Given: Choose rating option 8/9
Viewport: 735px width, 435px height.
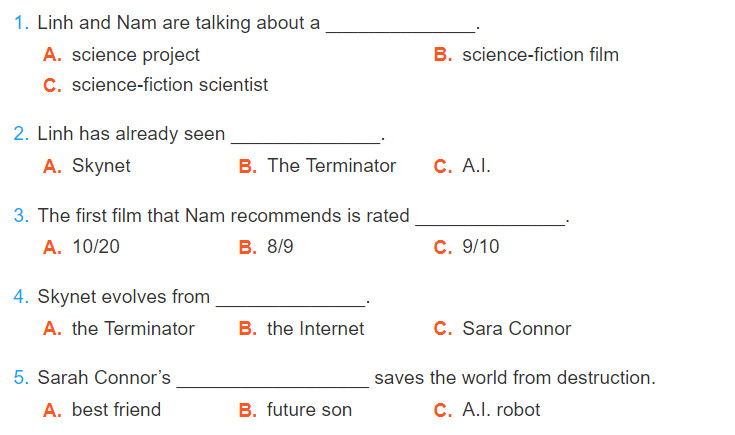Looking at the screenshot, I should click(266, 247).
